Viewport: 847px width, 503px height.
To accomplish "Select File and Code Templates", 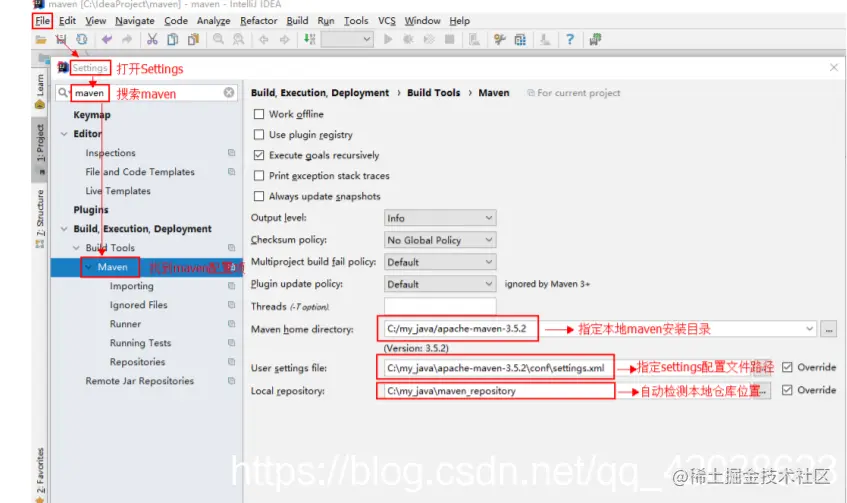I will 140,172.
